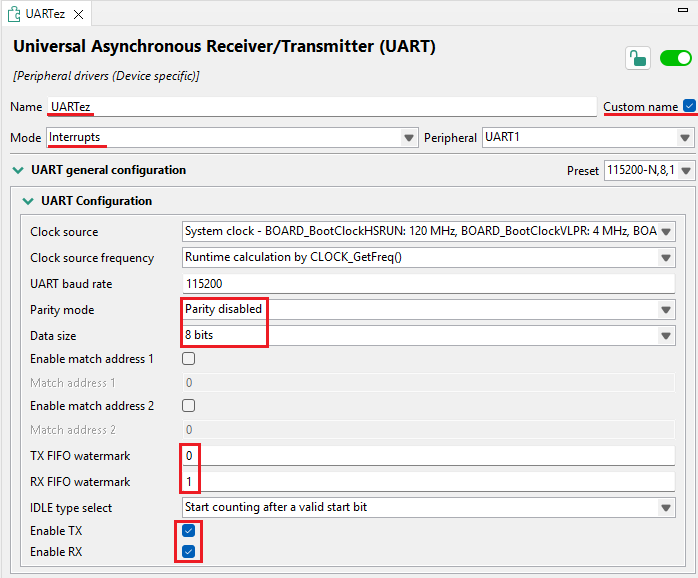Open the Parity mode dropdown
The image size is (698, 578).
click(x=667, y=310)
